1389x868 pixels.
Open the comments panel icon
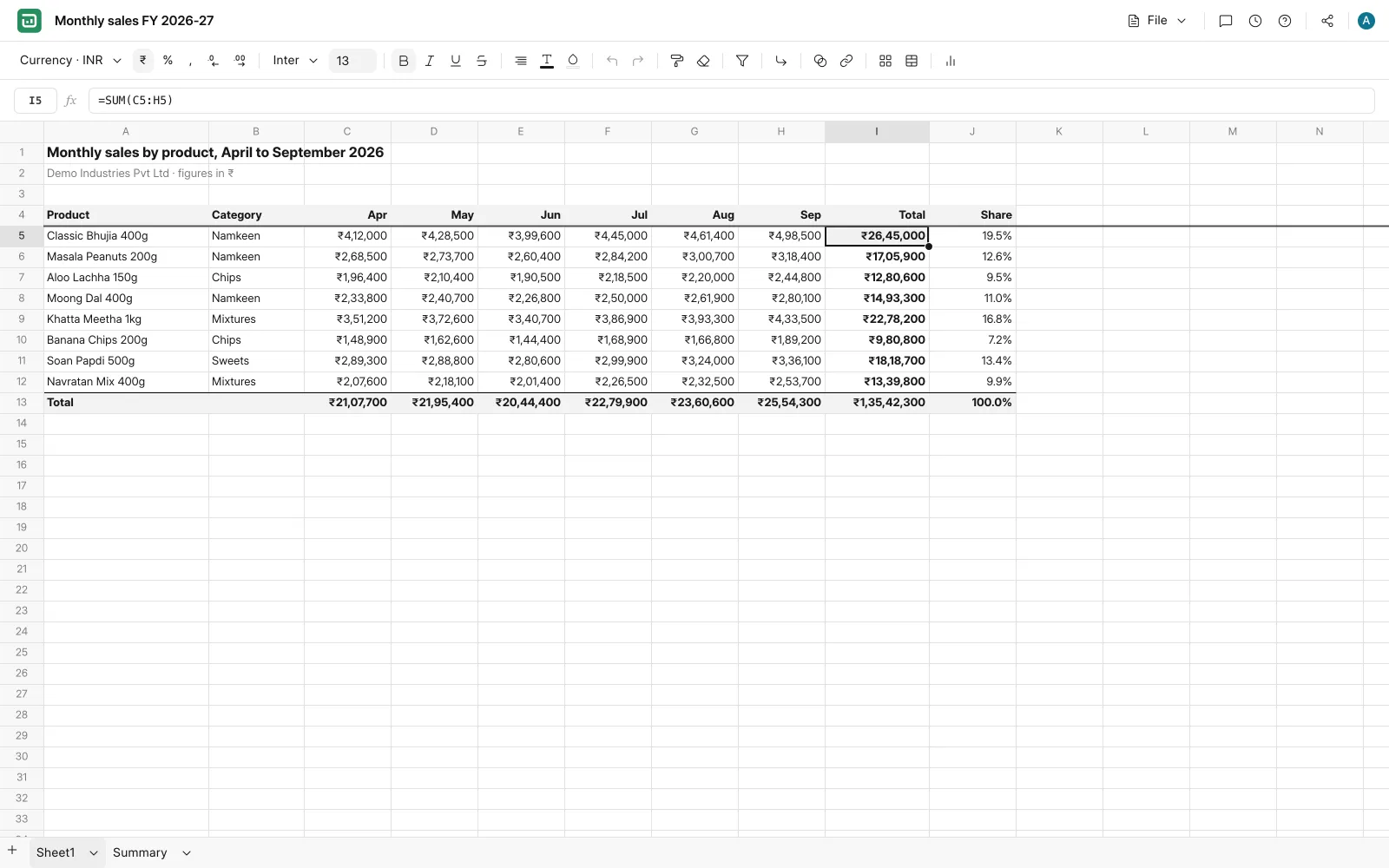click(x=1226, y=21)
